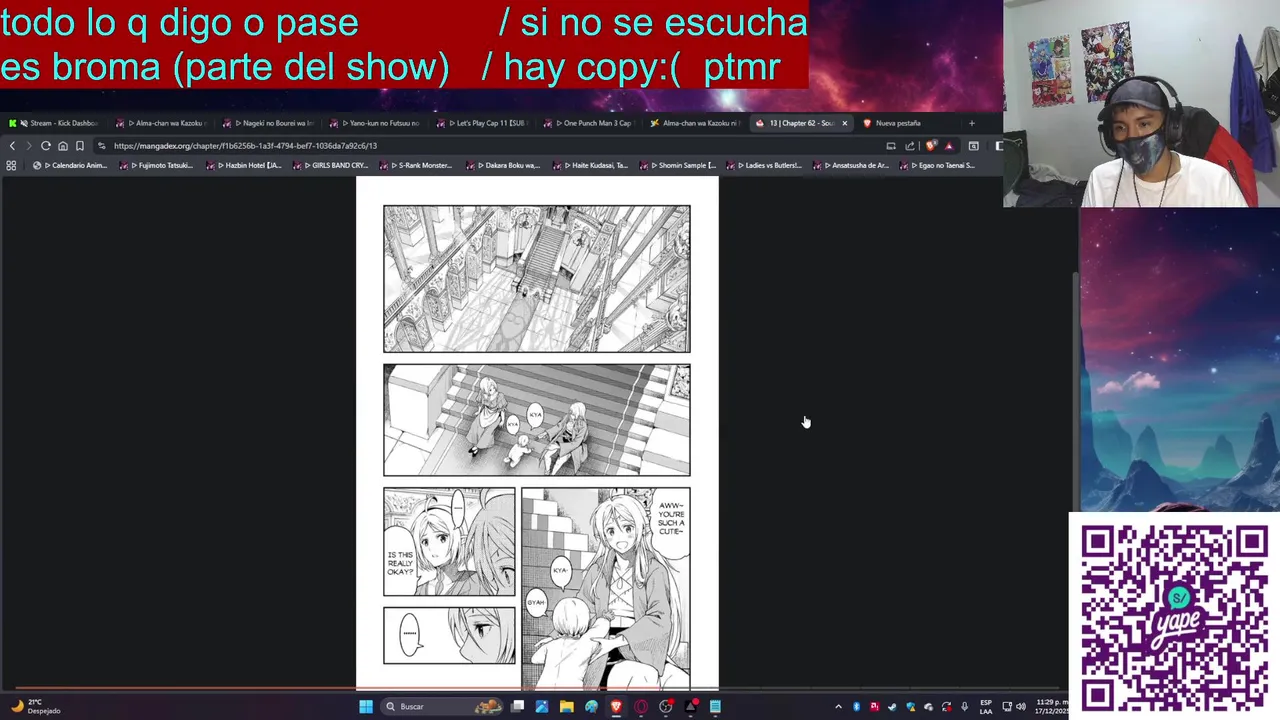Click ESP LAA language indicator
This screenshot has height=720, width=1280.
click(986, 707)
